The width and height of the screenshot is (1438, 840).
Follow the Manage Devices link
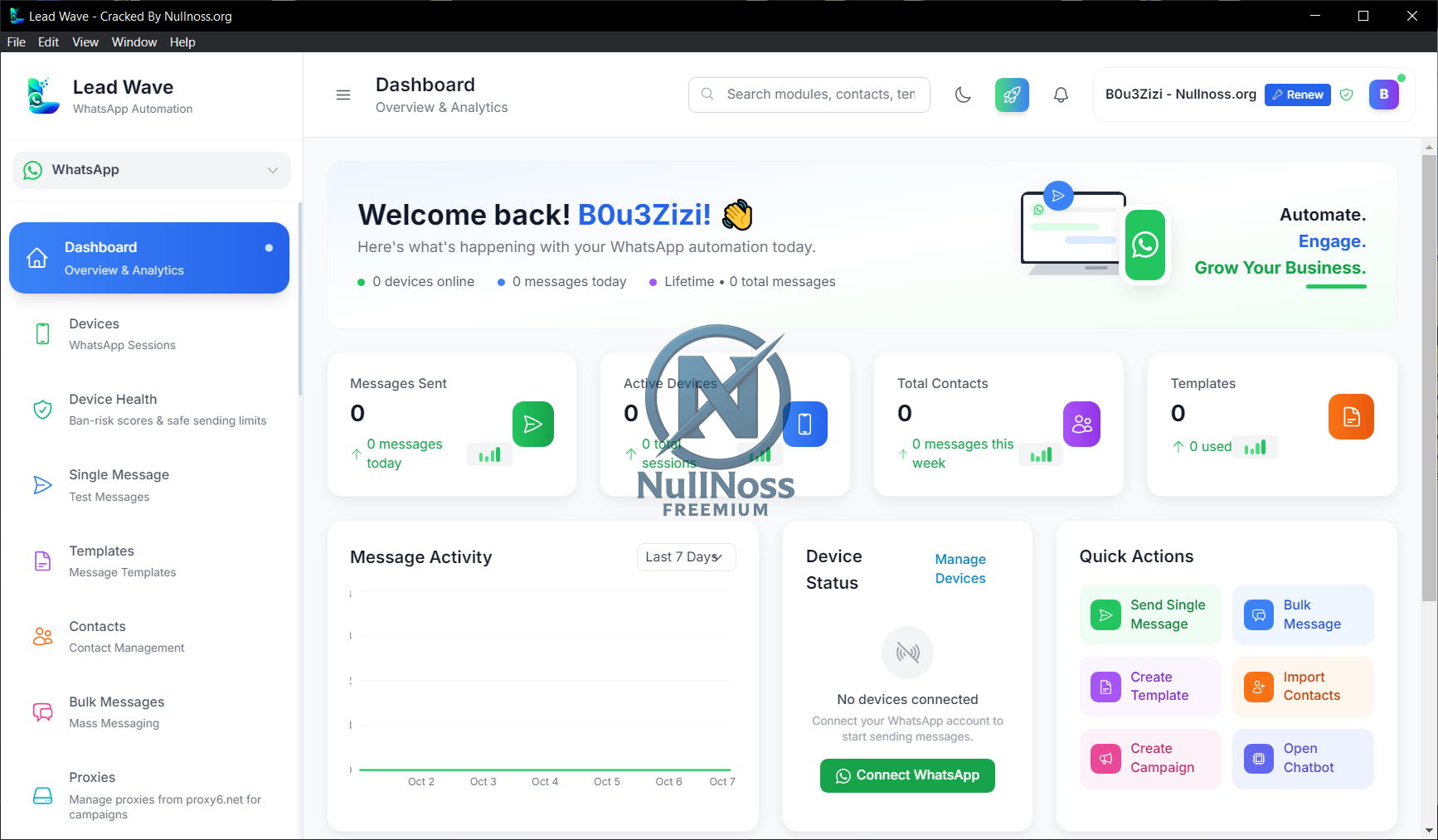click(960, 569)
